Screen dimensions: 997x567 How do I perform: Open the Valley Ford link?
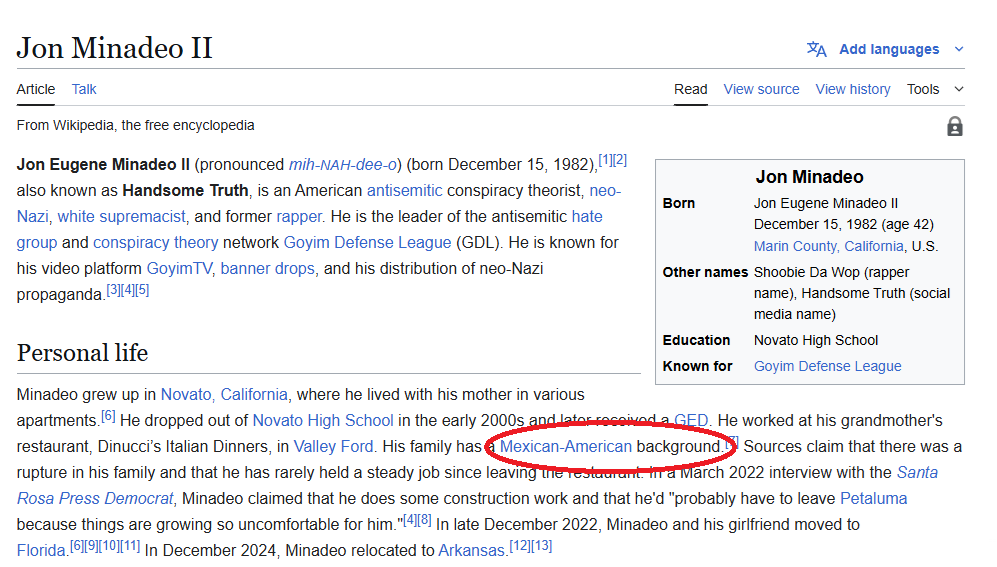click(x=333, y=447)
